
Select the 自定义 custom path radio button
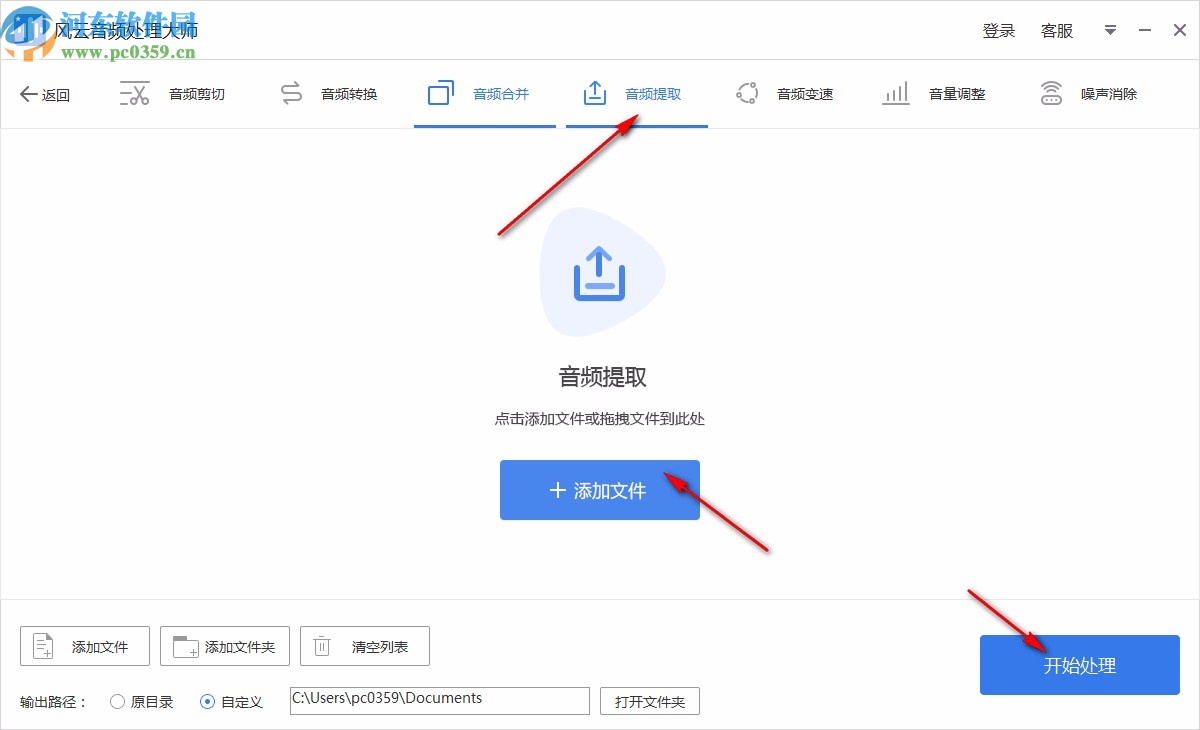point(208,701)
